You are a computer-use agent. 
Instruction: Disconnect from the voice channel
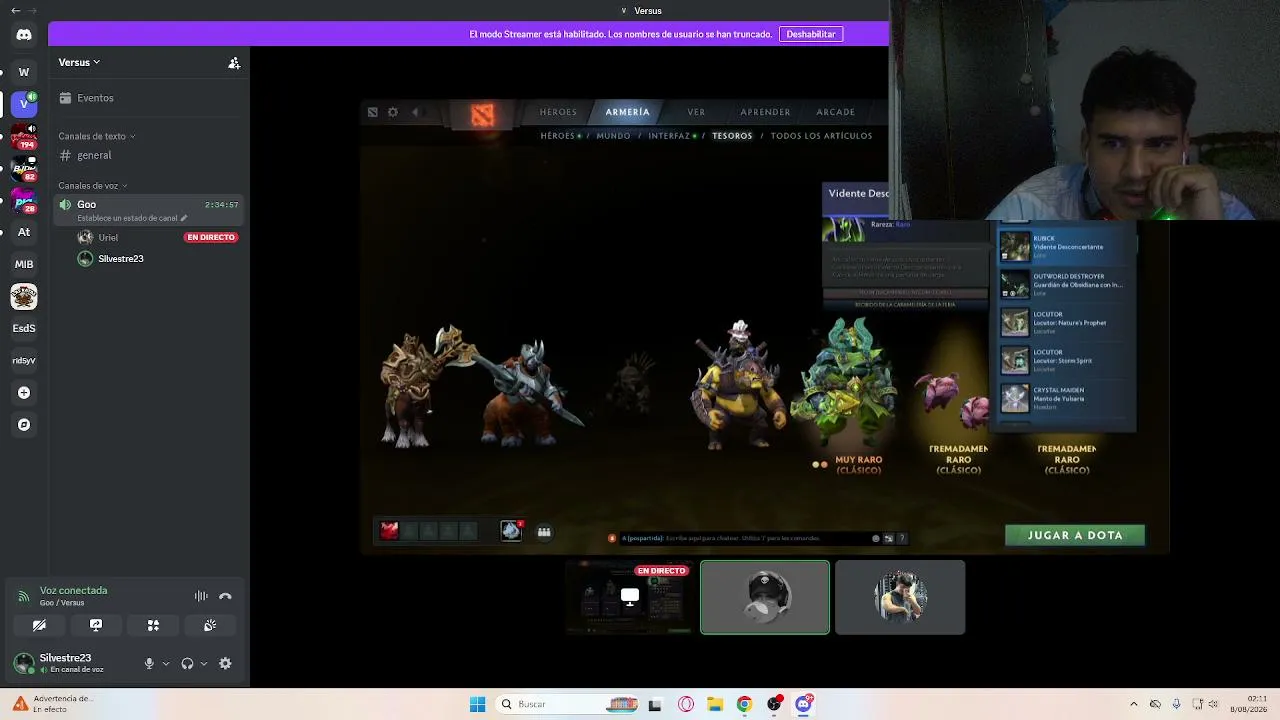pyautogui.click(x=225, y=596)
